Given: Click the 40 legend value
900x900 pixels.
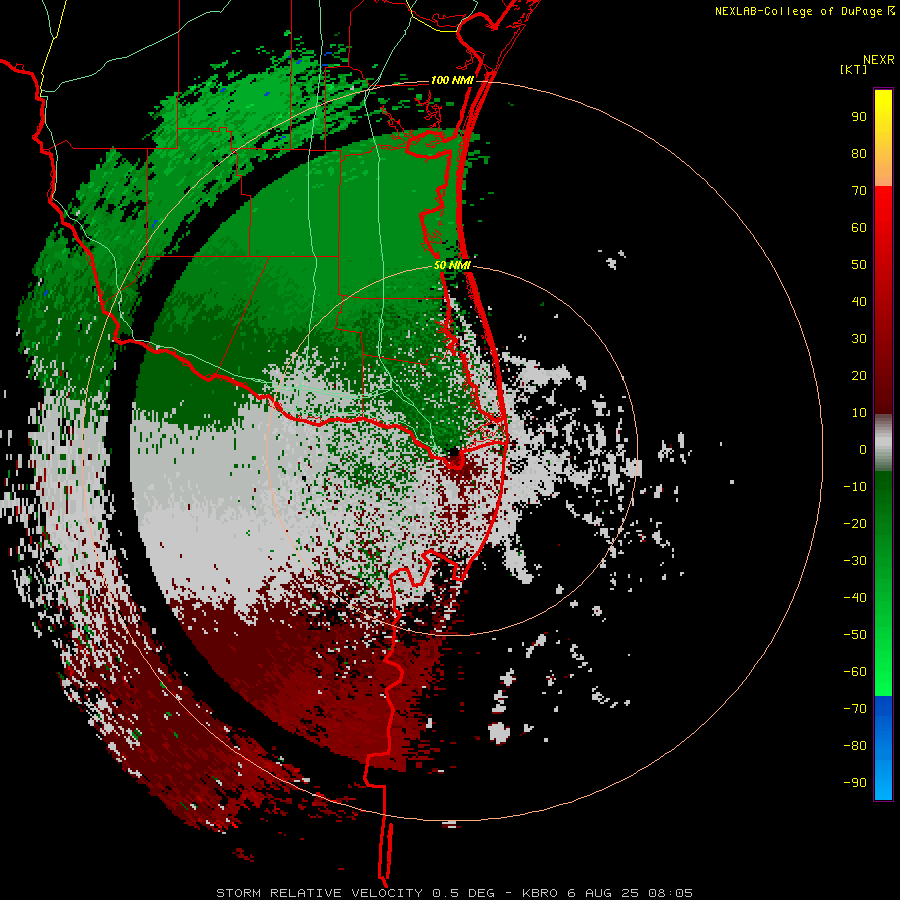Looking at the screenshot, I should (859, 302).
